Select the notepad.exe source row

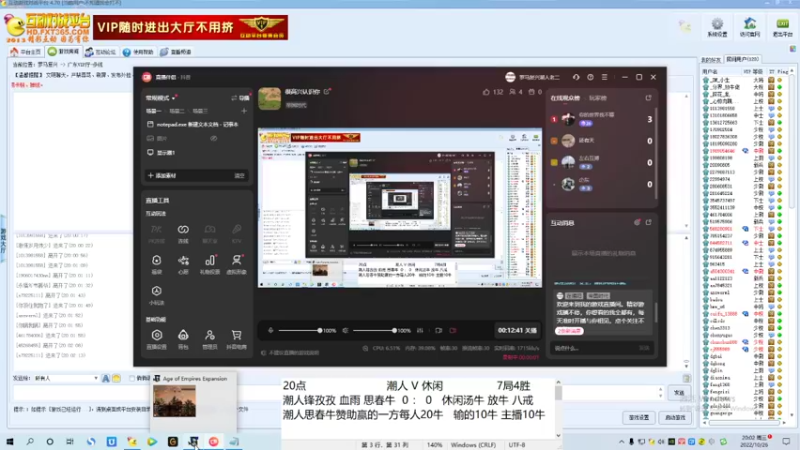point(197,124)
